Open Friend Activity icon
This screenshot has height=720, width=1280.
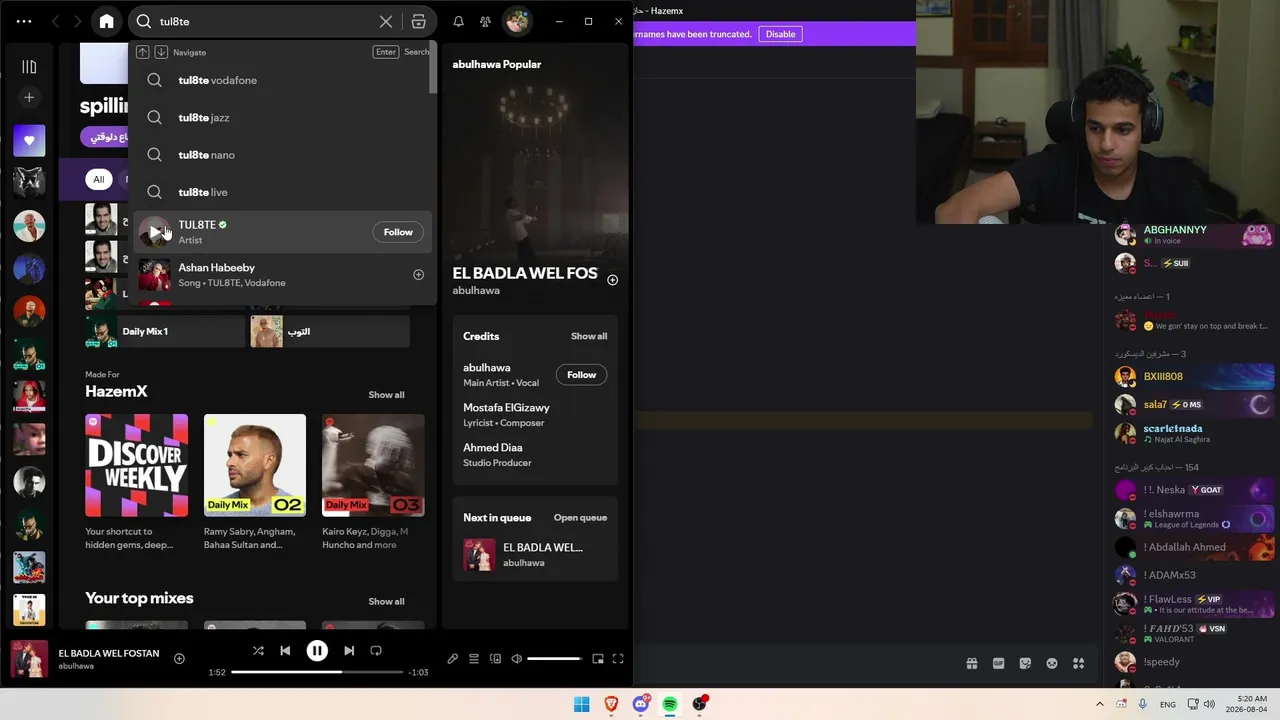pos(485,21)
